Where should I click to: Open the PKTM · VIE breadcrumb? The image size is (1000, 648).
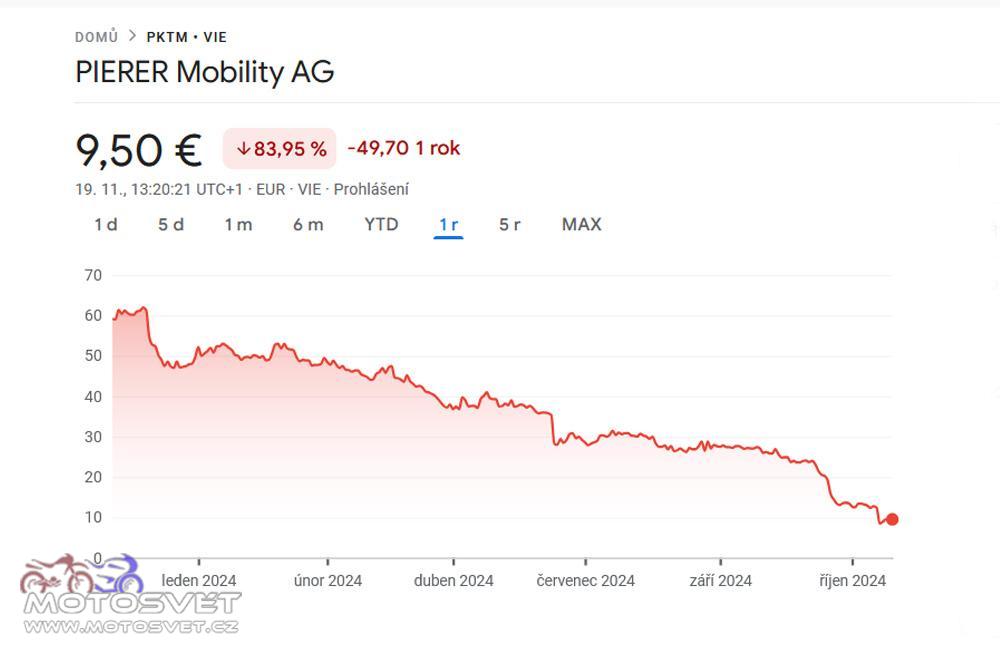[187, 37]
